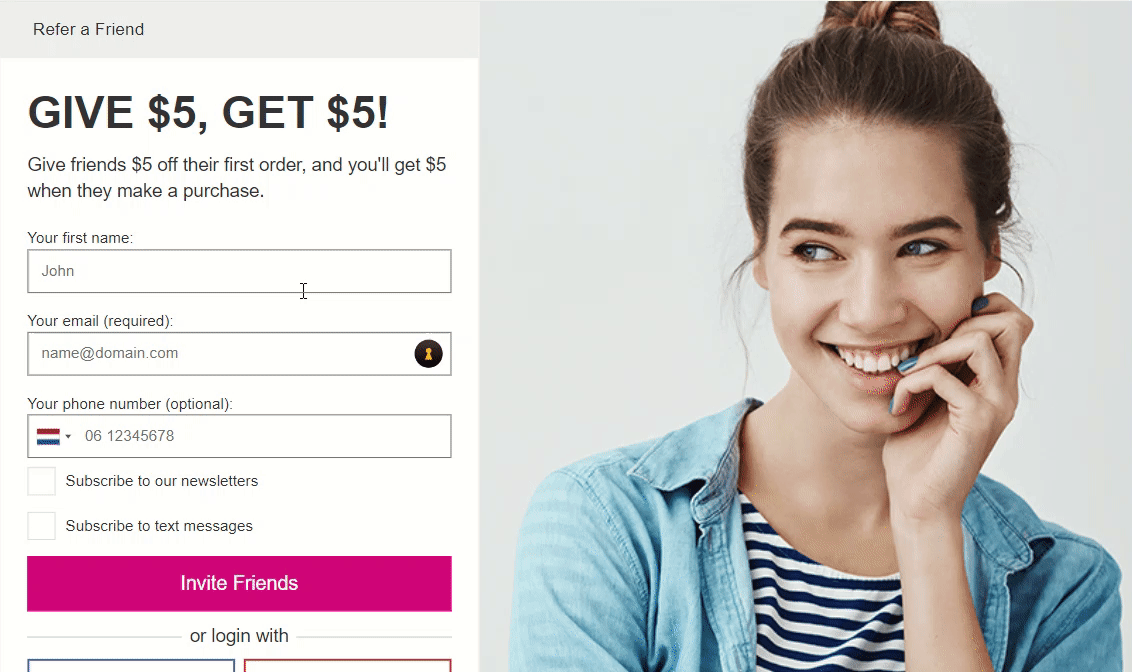1132x672 pixels.
Task: Open the Refer a Friend header tab
Action: (x=88, y=30)
